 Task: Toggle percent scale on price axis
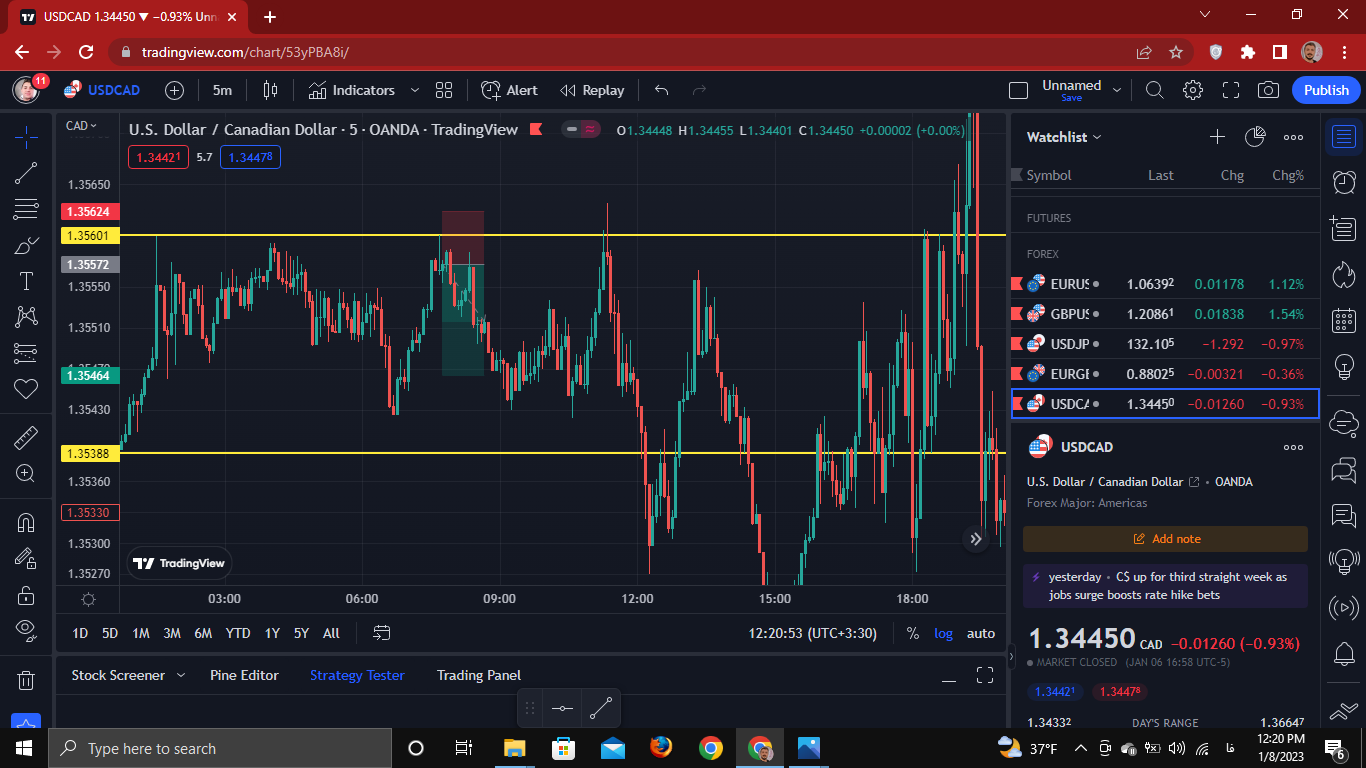(x=912, y=633)
